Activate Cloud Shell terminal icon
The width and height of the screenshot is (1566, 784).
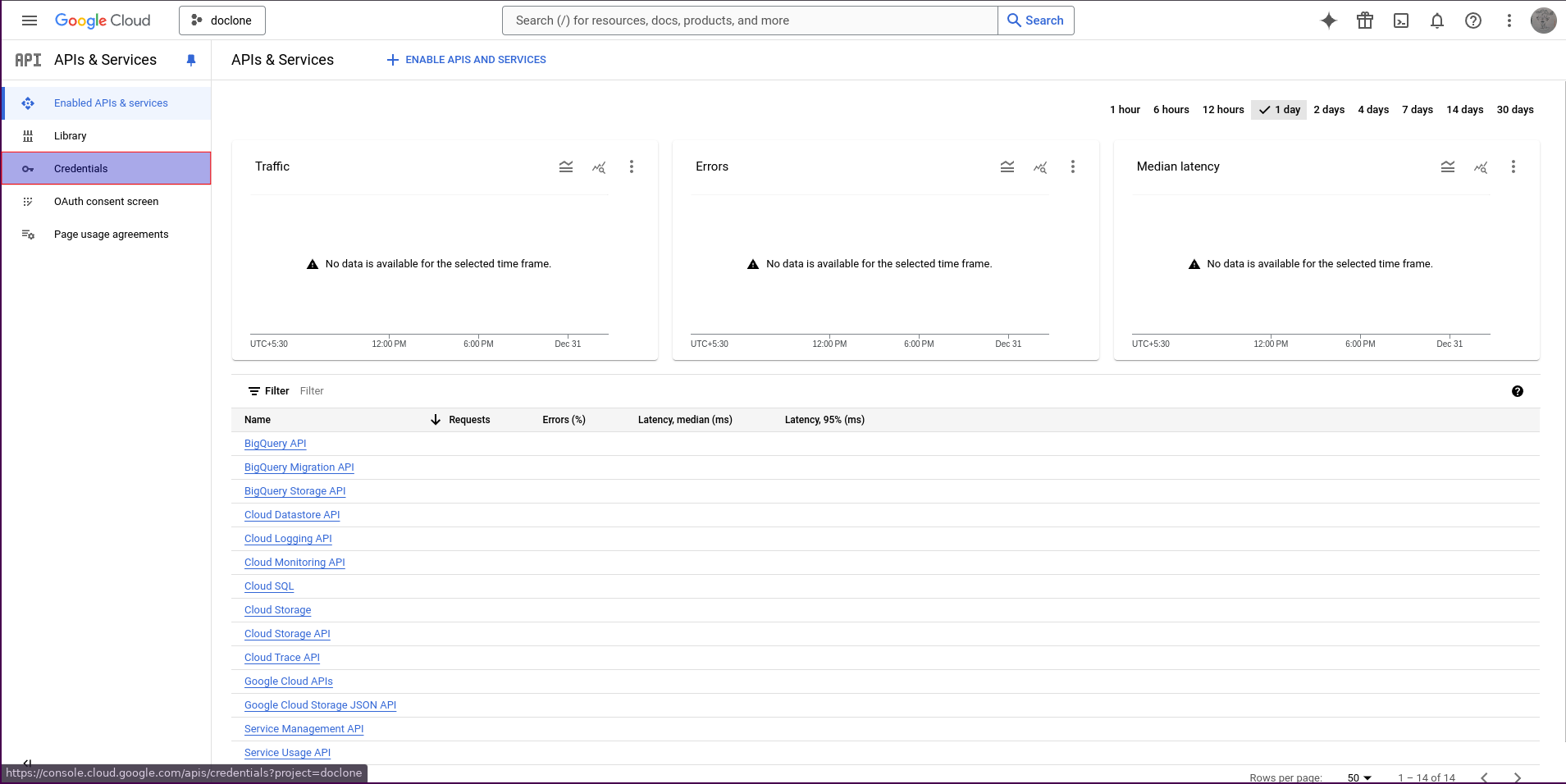coord(1400,21)
